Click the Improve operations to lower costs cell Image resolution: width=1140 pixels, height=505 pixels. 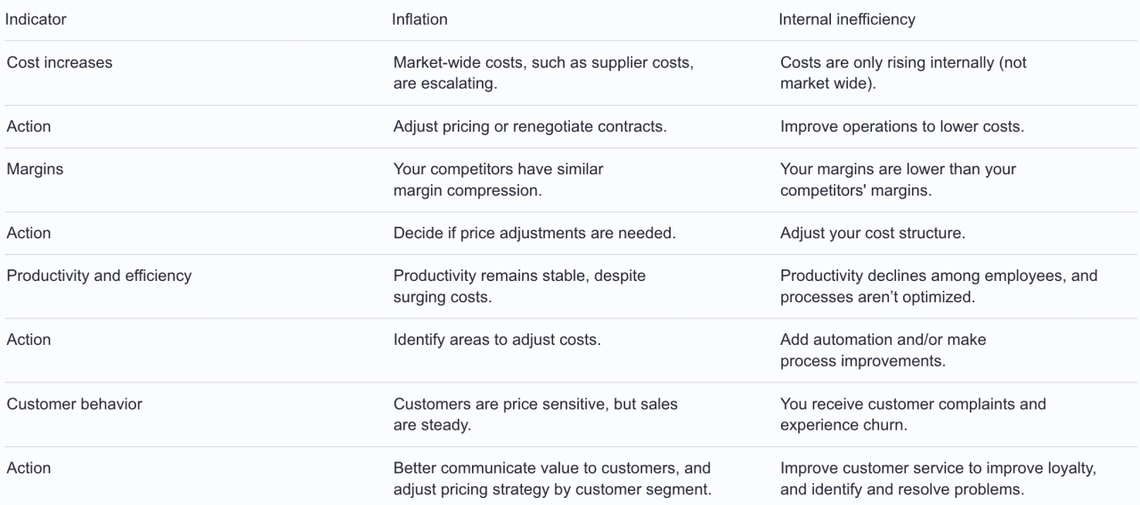[x=902, y=126]
